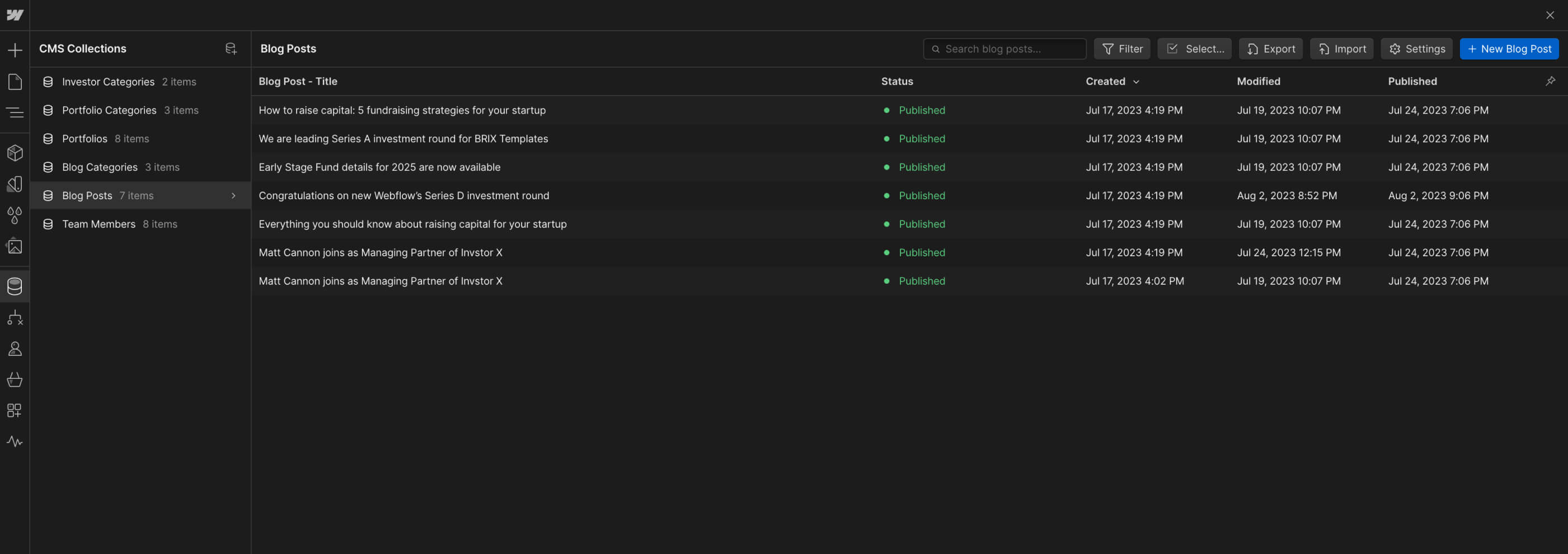Open the Components panel

(15, 153)
